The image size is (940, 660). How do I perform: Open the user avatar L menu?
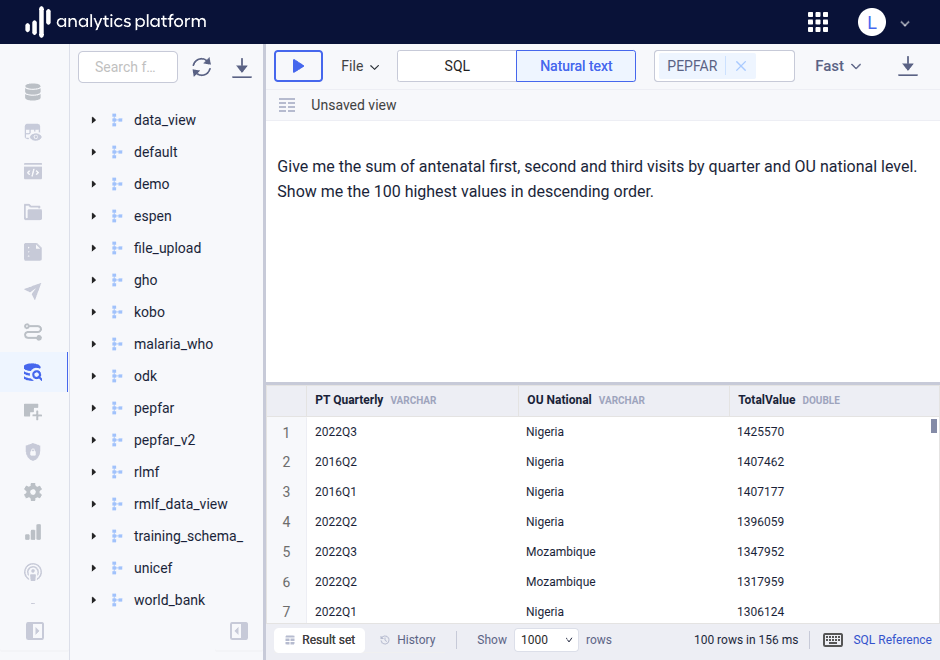point(872,22)
